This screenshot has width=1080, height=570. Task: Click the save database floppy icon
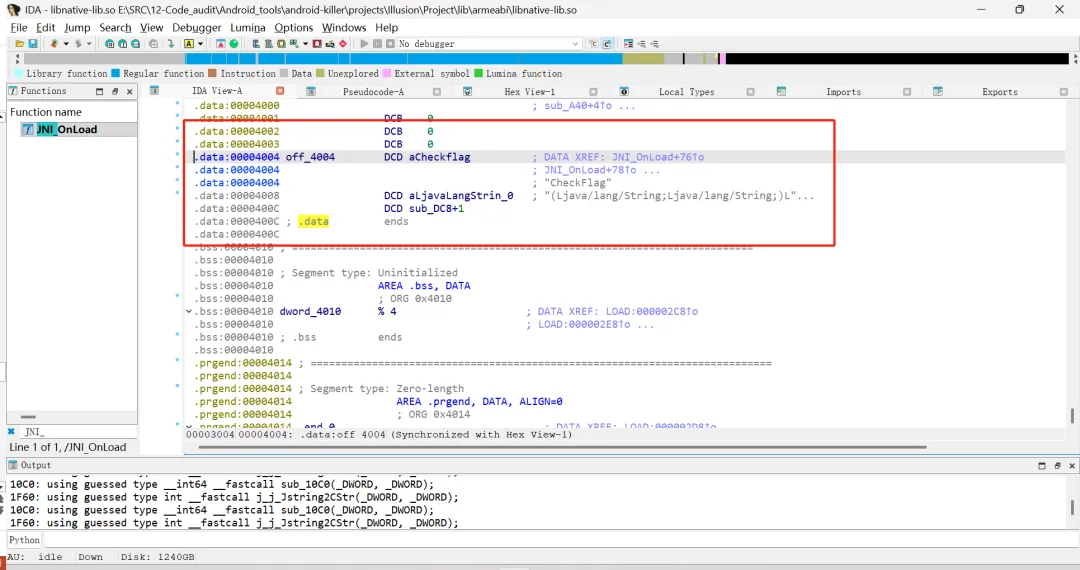32,44
